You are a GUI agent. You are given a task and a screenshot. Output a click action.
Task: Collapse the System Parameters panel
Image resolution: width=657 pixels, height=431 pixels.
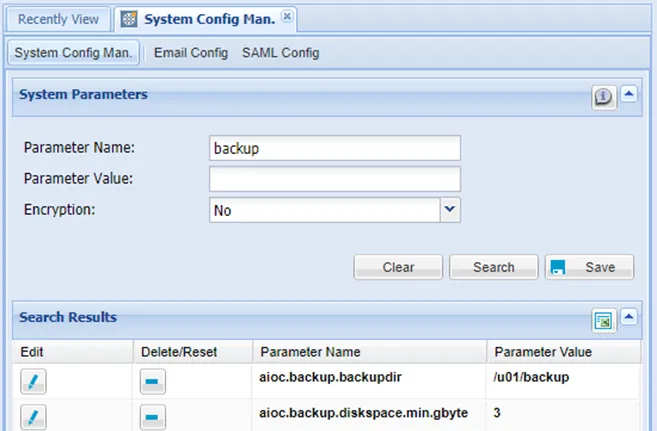(x=629, y=94)
